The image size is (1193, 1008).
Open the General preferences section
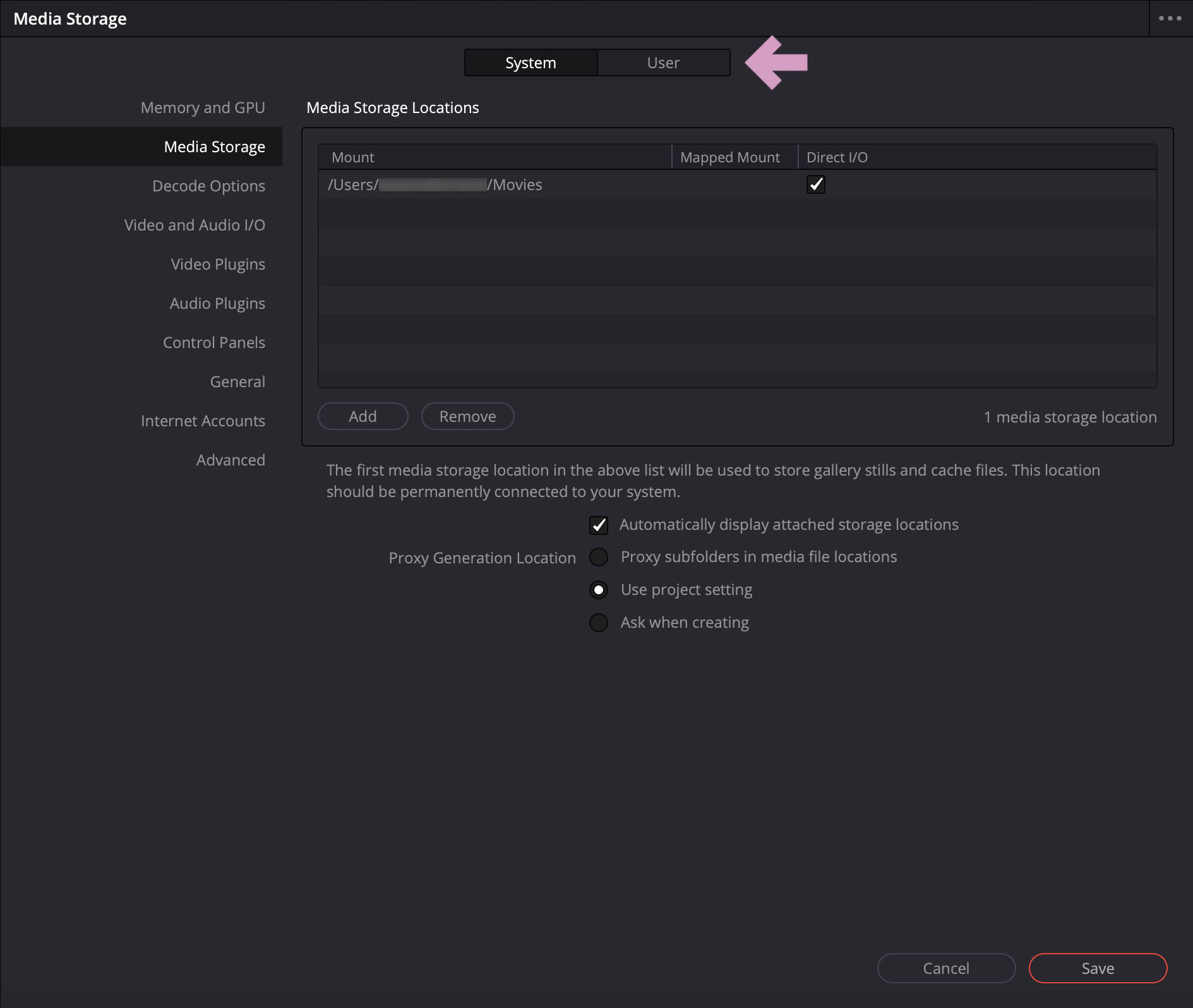pyautogui.click(x=237, y=381)
